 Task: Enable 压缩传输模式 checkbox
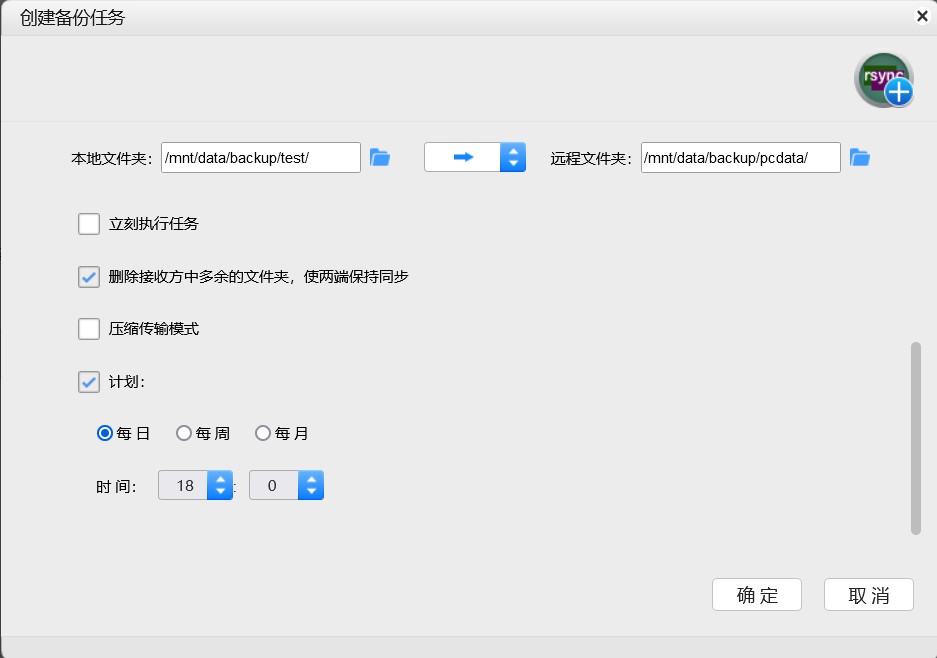(88, 328)
